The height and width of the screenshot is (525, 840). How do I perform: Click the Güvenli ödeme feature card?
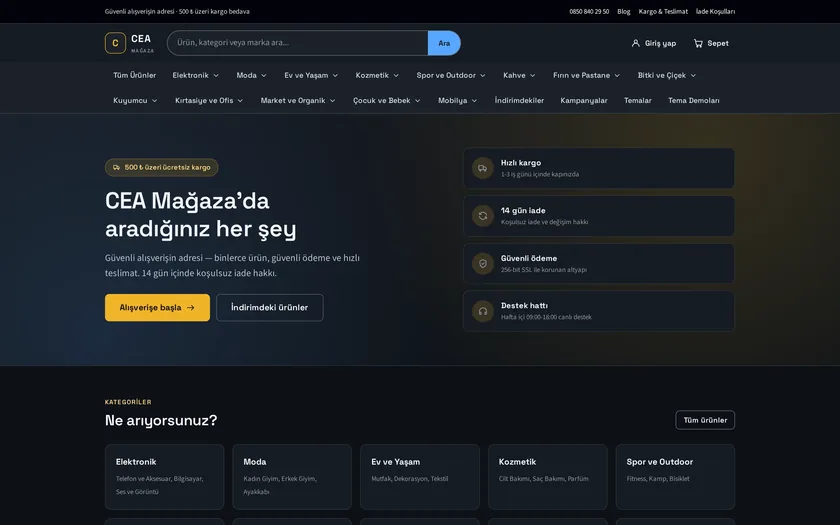coord(598,264)
